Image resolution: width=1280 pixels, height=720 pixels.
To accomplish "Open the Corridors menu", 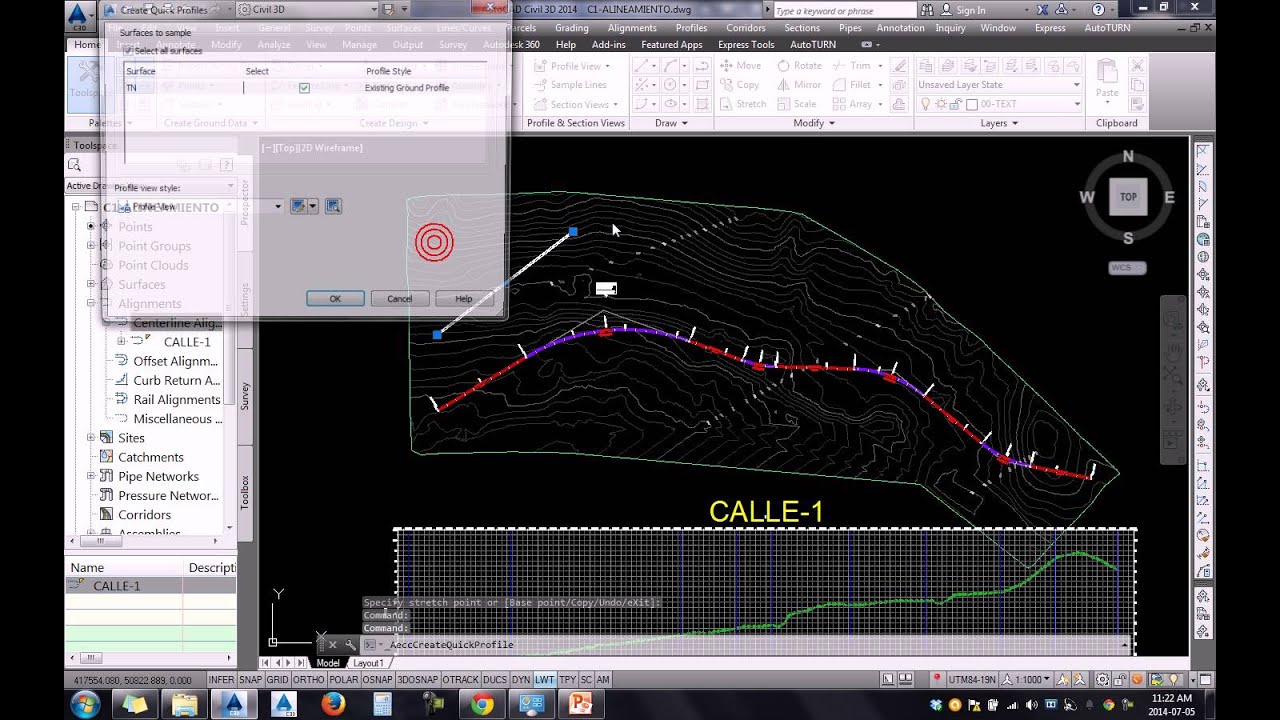I will point(746,28).
